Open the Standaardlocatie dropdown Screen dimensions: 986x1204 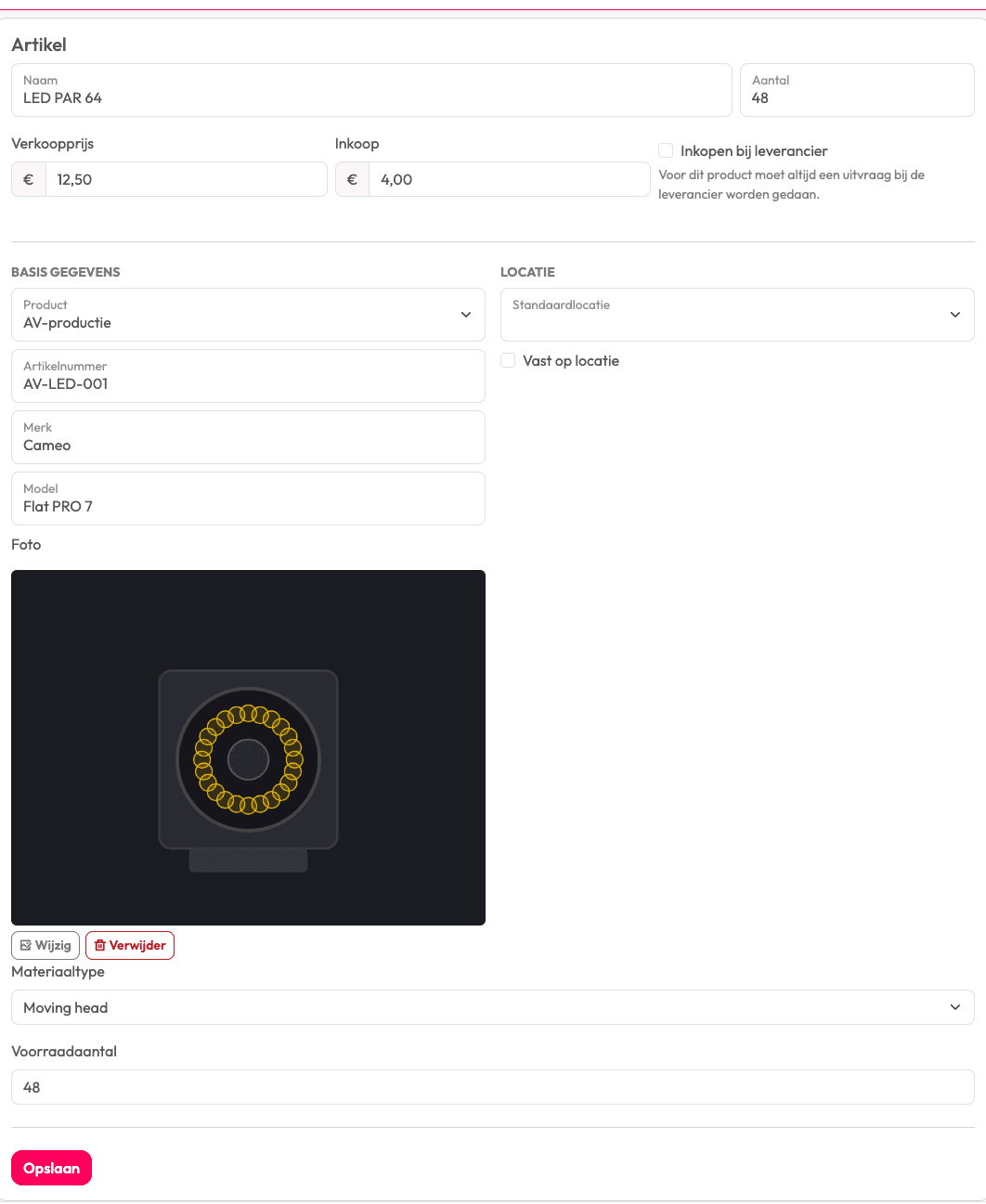click(737, 315)
